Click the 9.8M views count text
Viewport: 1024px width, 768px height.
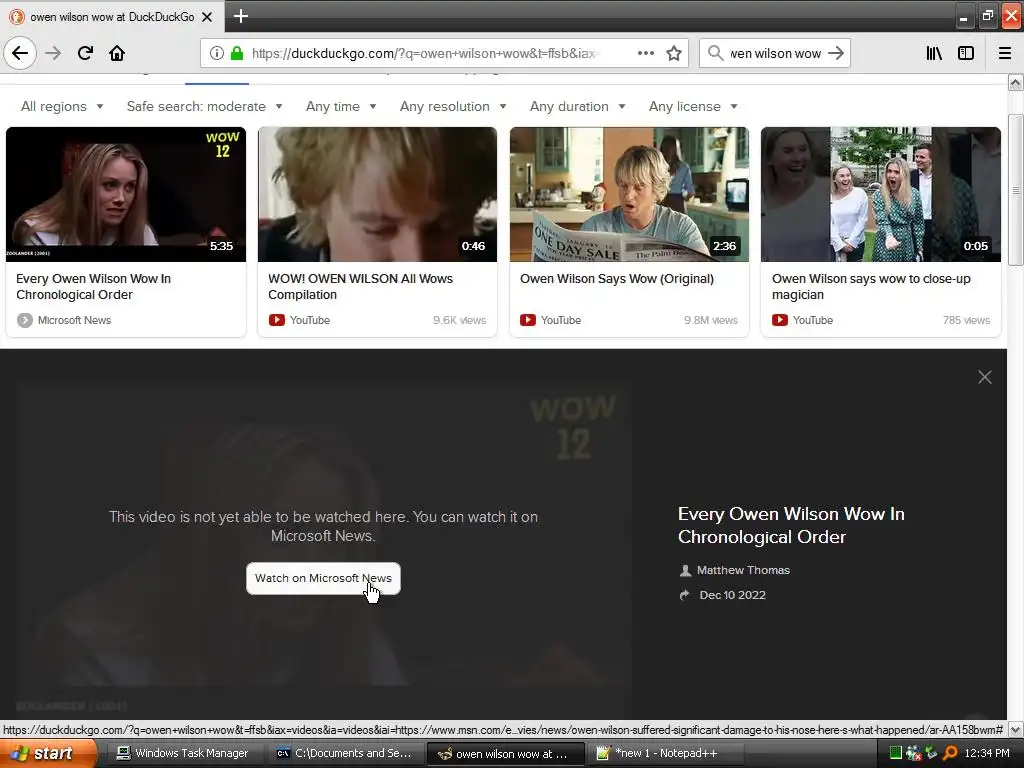711,320
